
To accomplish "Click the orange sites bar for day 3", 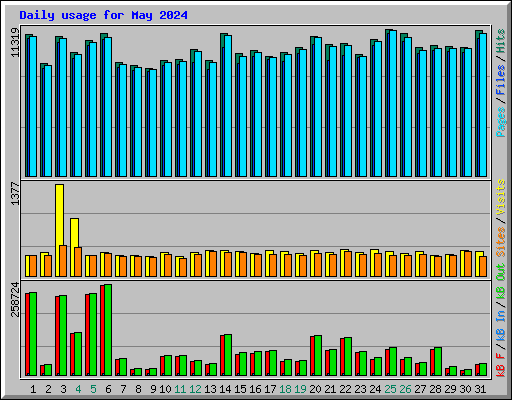I will (x=63, y=261).
